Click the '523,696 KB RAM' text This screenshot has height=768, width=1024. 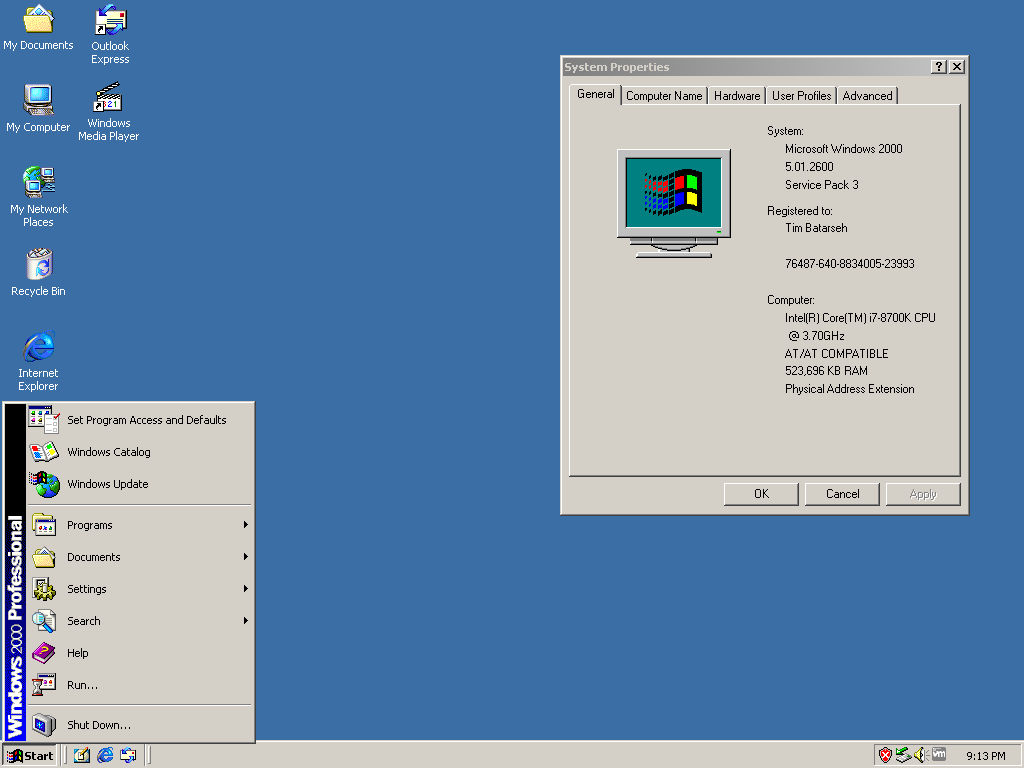(x=826, y=371)
